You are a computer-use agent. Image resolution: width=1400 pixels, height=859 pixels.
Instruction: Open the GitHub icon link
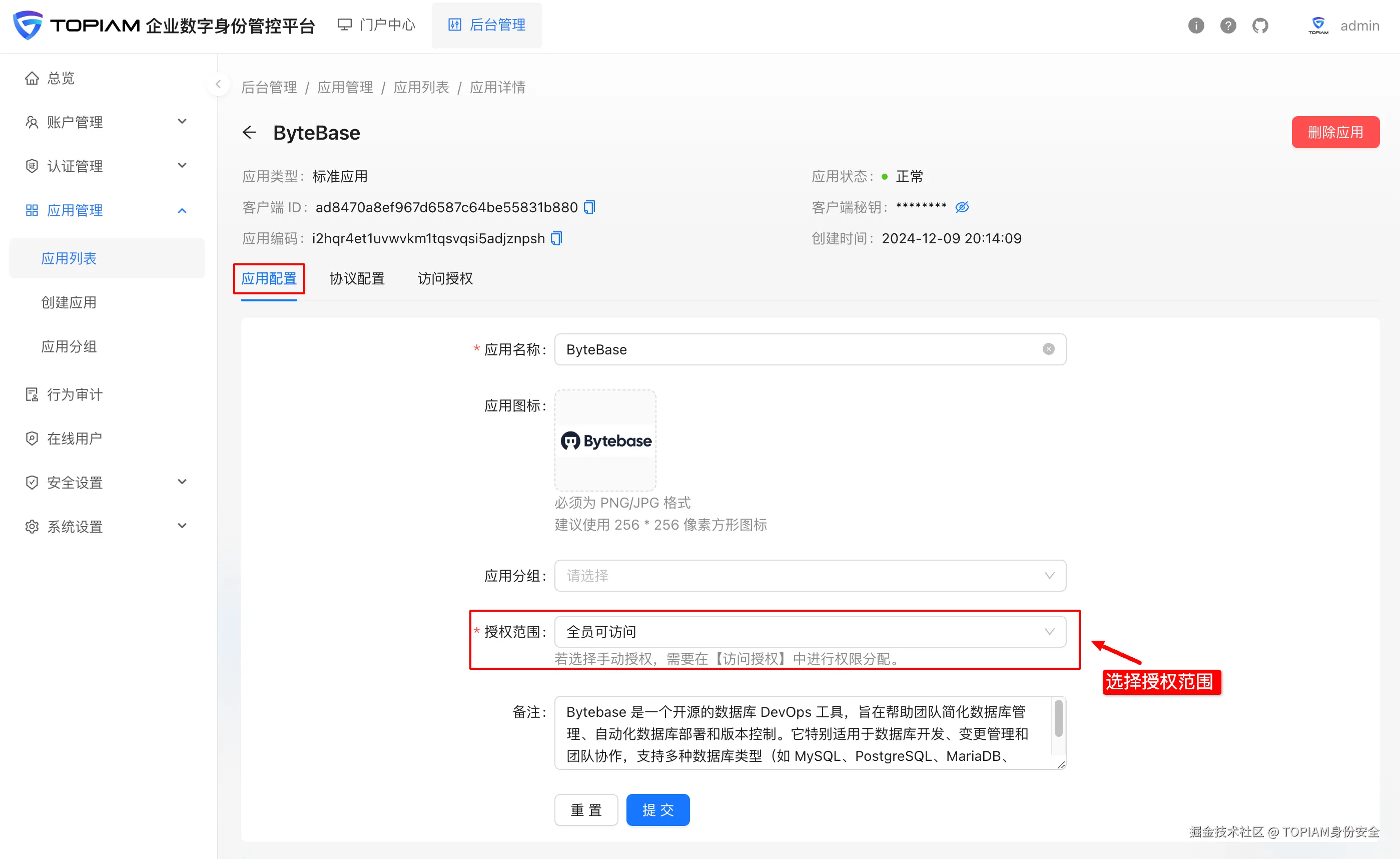(x=1260, y=26)
